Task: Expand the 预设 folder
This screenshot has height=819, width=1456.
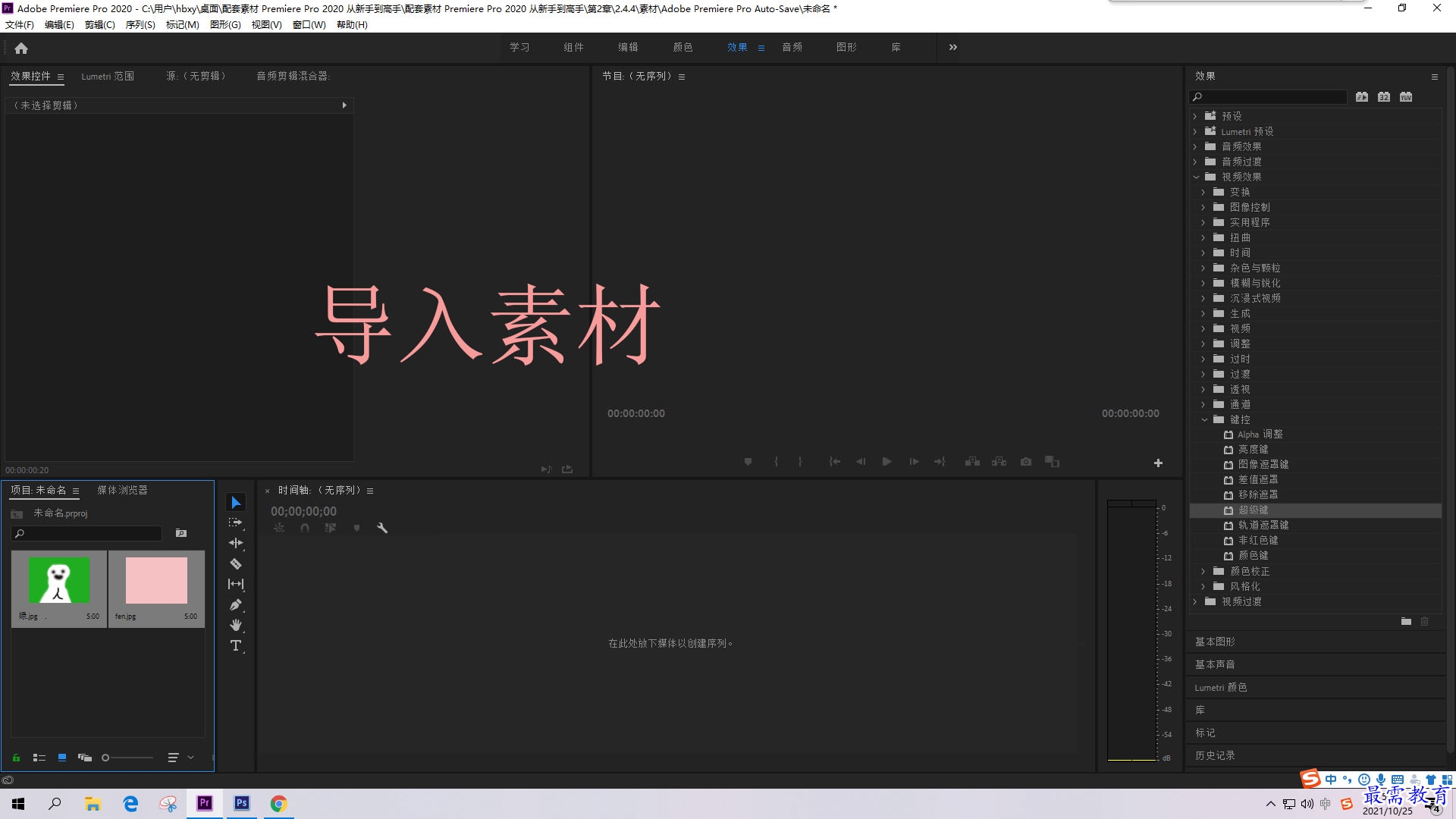Action: (x=1195, y=116)
